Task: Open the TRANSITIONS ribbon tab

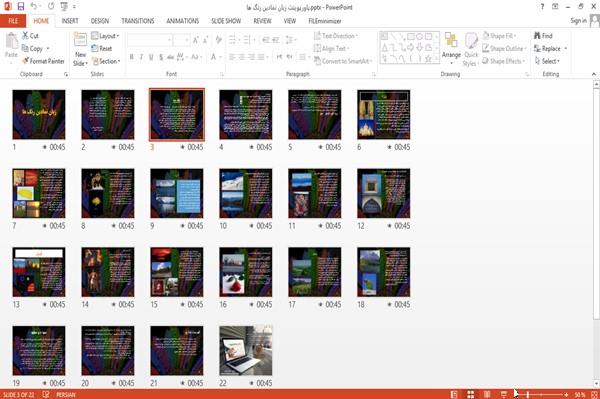Action: click(138, 21)
